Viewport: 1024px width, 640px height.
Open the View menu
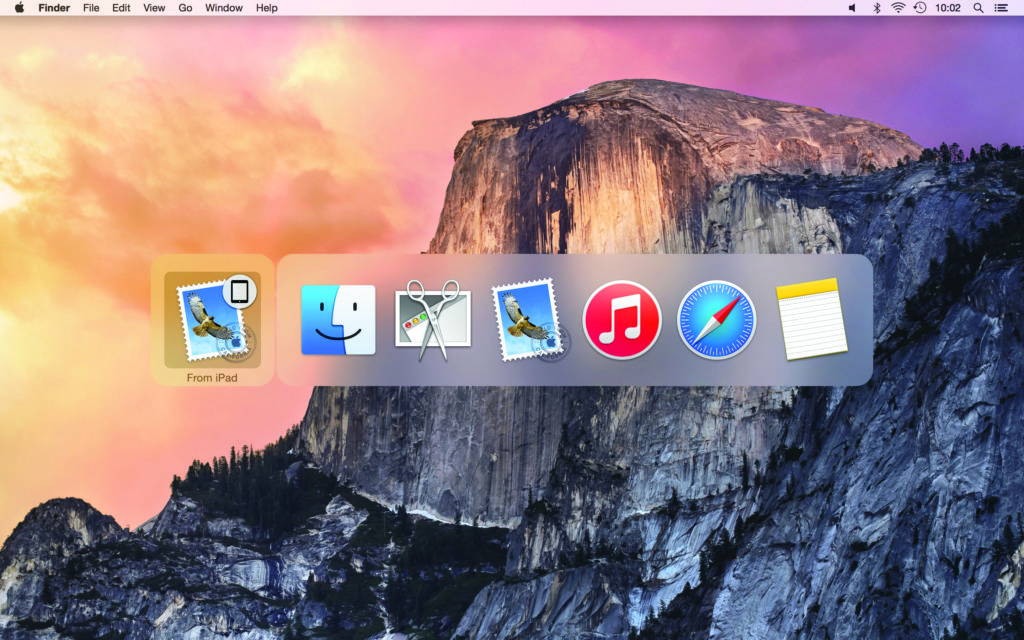154,8
